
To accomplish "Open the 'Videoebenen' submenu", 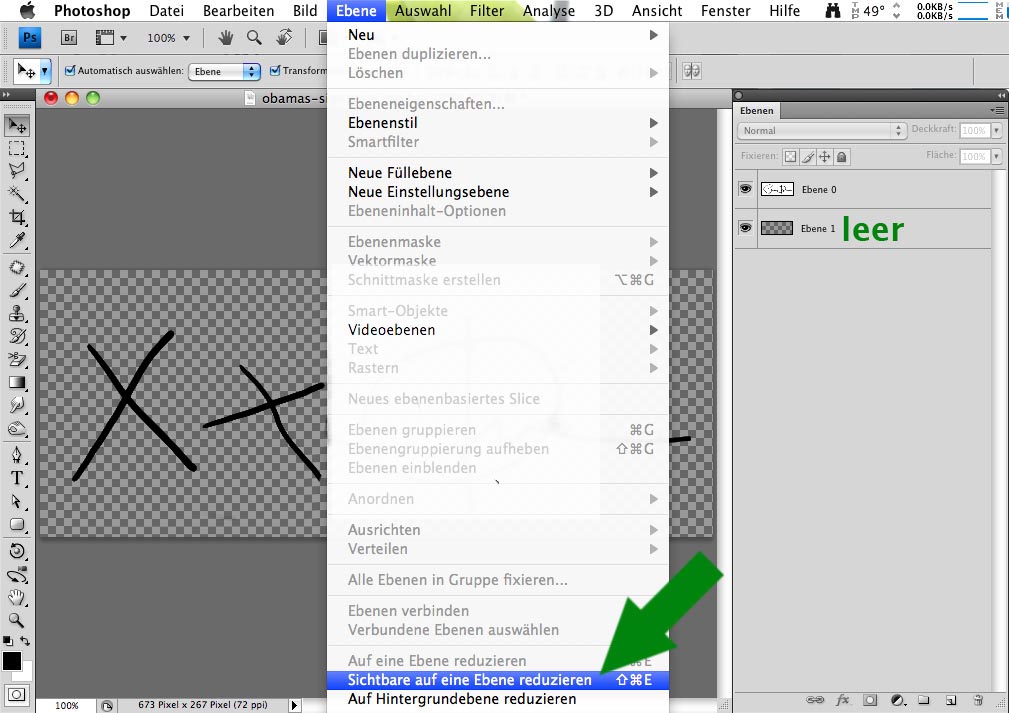I will point(498,330).
